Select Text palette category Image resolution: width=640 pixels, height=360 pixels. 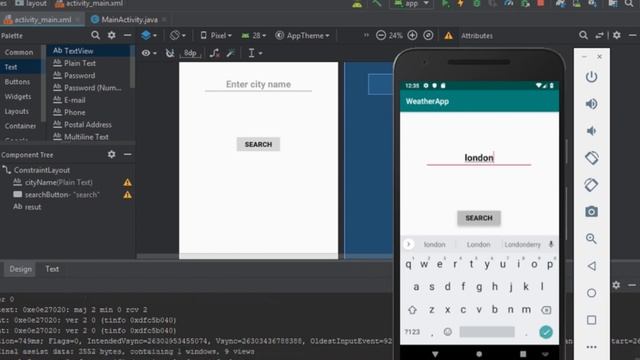(x=11, y=67)
